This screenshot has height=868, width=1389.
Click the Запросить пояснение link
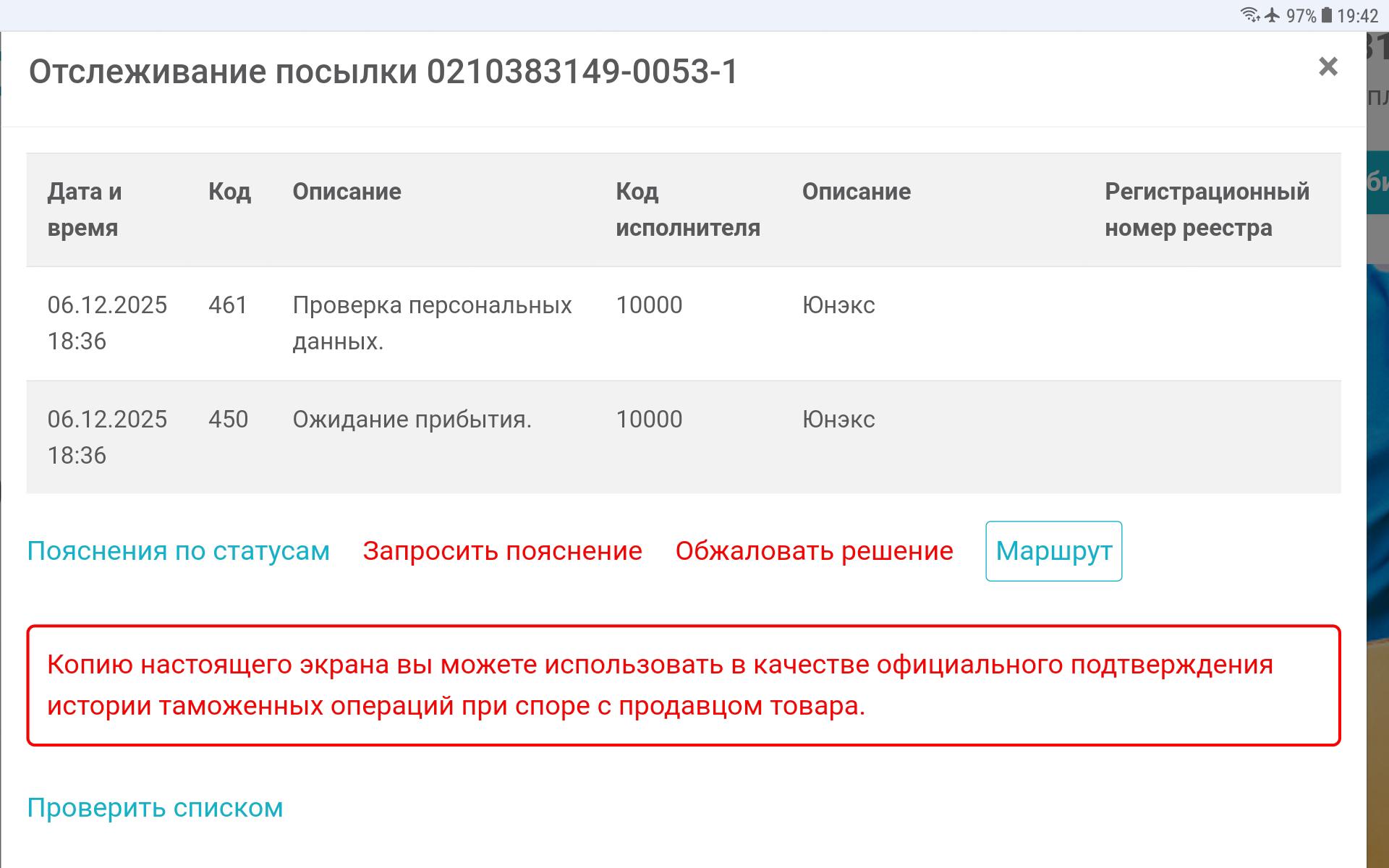click(502, 551)
